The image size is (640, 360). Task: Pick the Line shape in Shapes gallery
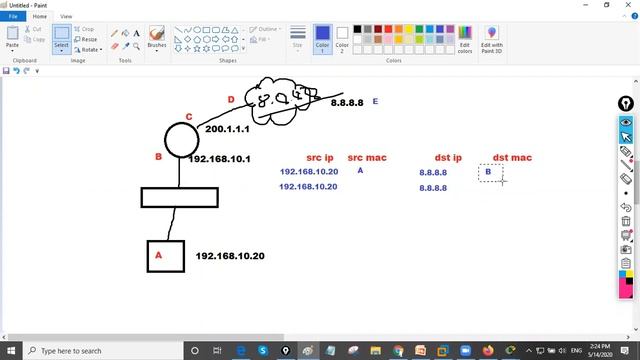[x=178, y=30]
